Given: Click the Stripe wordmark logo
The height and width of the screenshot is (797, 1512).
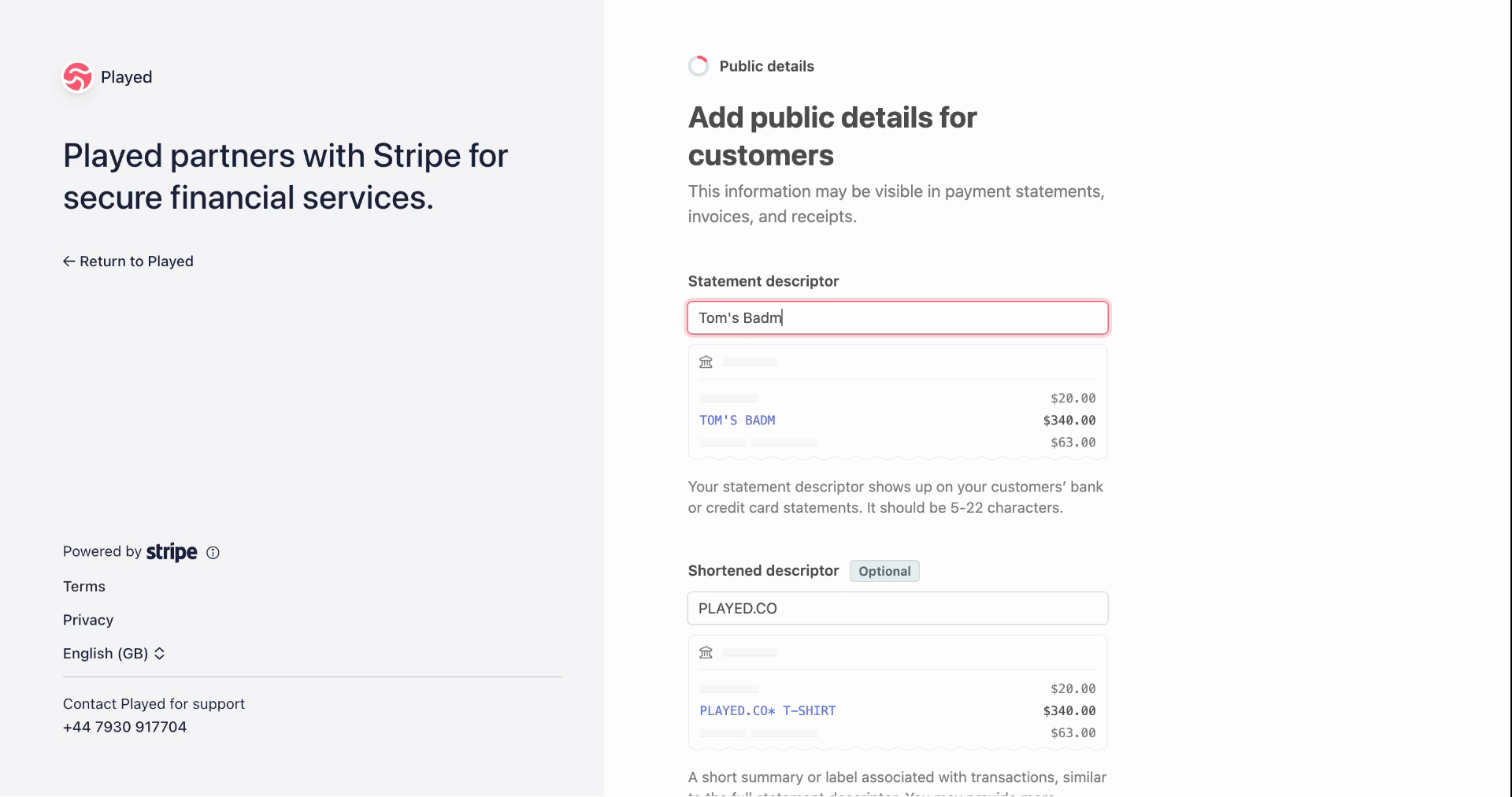Looking at the screenshot, I should 172,552.
